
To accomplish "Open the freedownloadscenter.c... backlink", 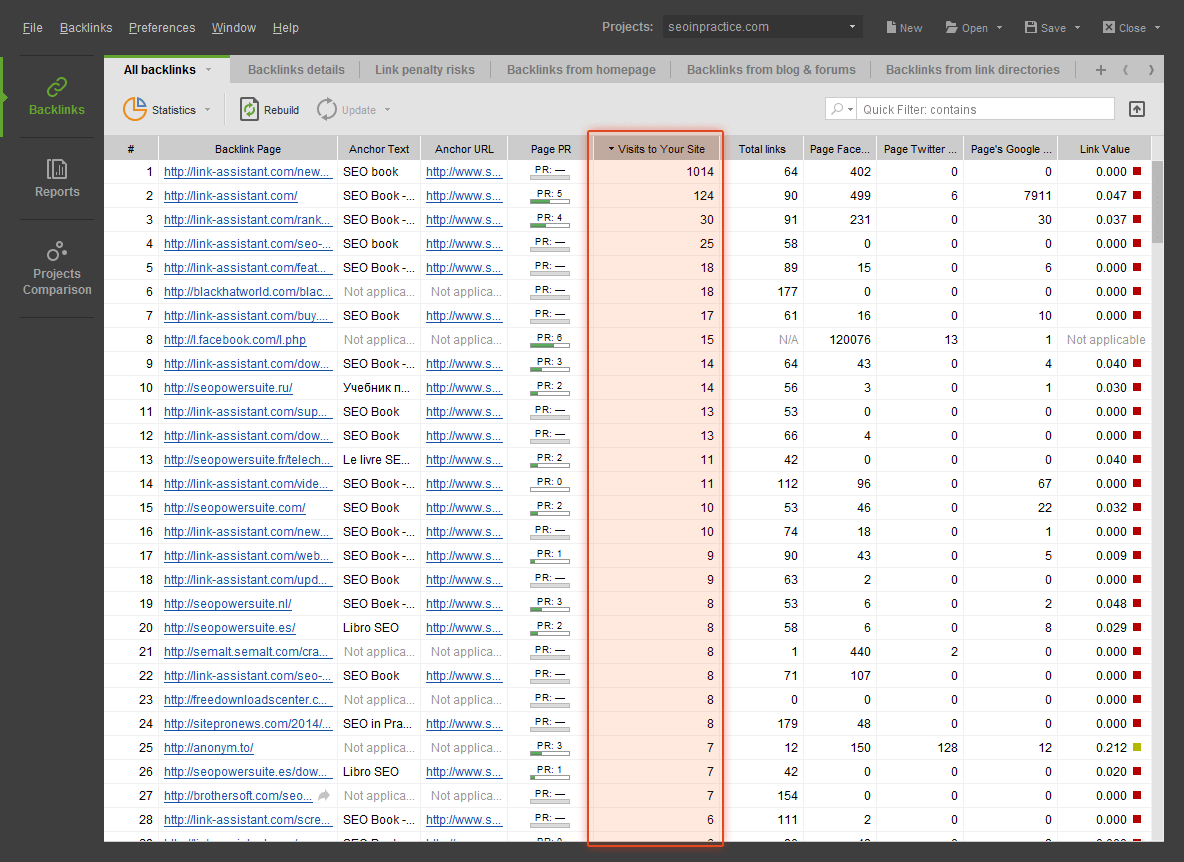I will [246, 699].
